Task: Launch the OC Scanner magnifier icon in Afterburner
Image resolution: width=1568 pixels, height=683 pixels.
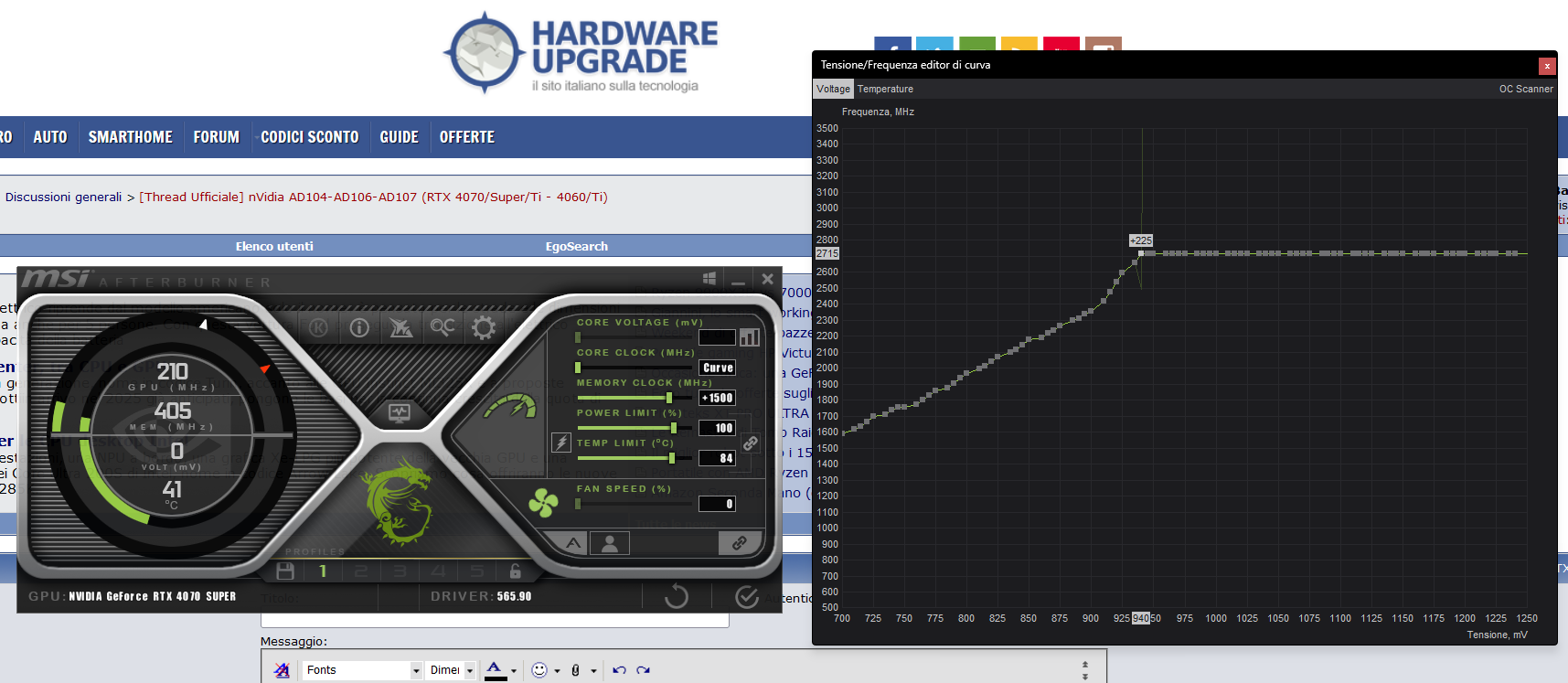Action: tap(443, 327)
